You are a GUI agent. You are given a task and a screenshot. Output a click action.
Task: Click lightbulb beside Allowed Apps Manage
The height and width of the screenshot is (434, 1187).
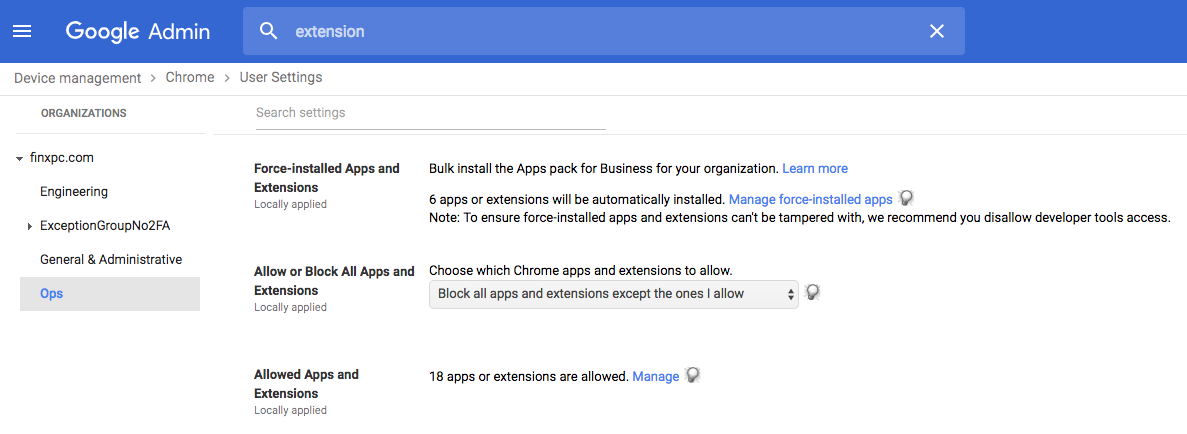692,375
